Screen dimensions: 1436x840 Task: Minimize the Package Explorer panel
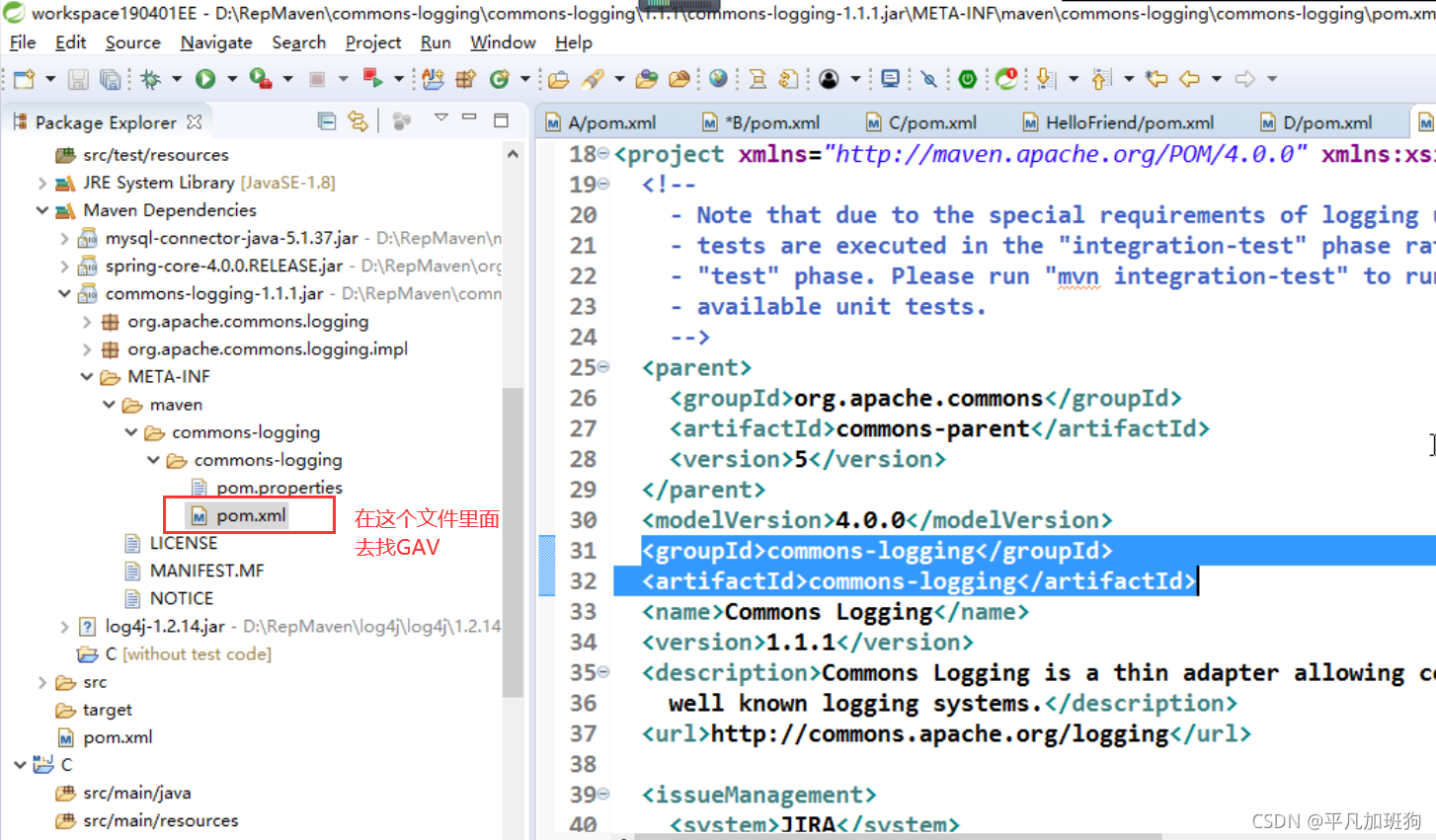(470, 118)
